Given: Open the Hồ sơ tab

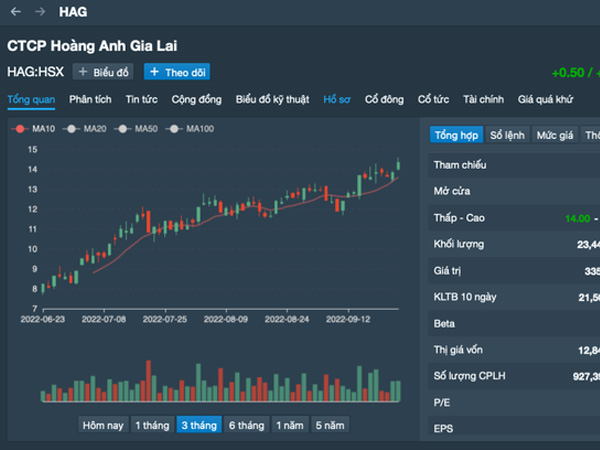Looking at the screenshot, I should pos(337,99).
